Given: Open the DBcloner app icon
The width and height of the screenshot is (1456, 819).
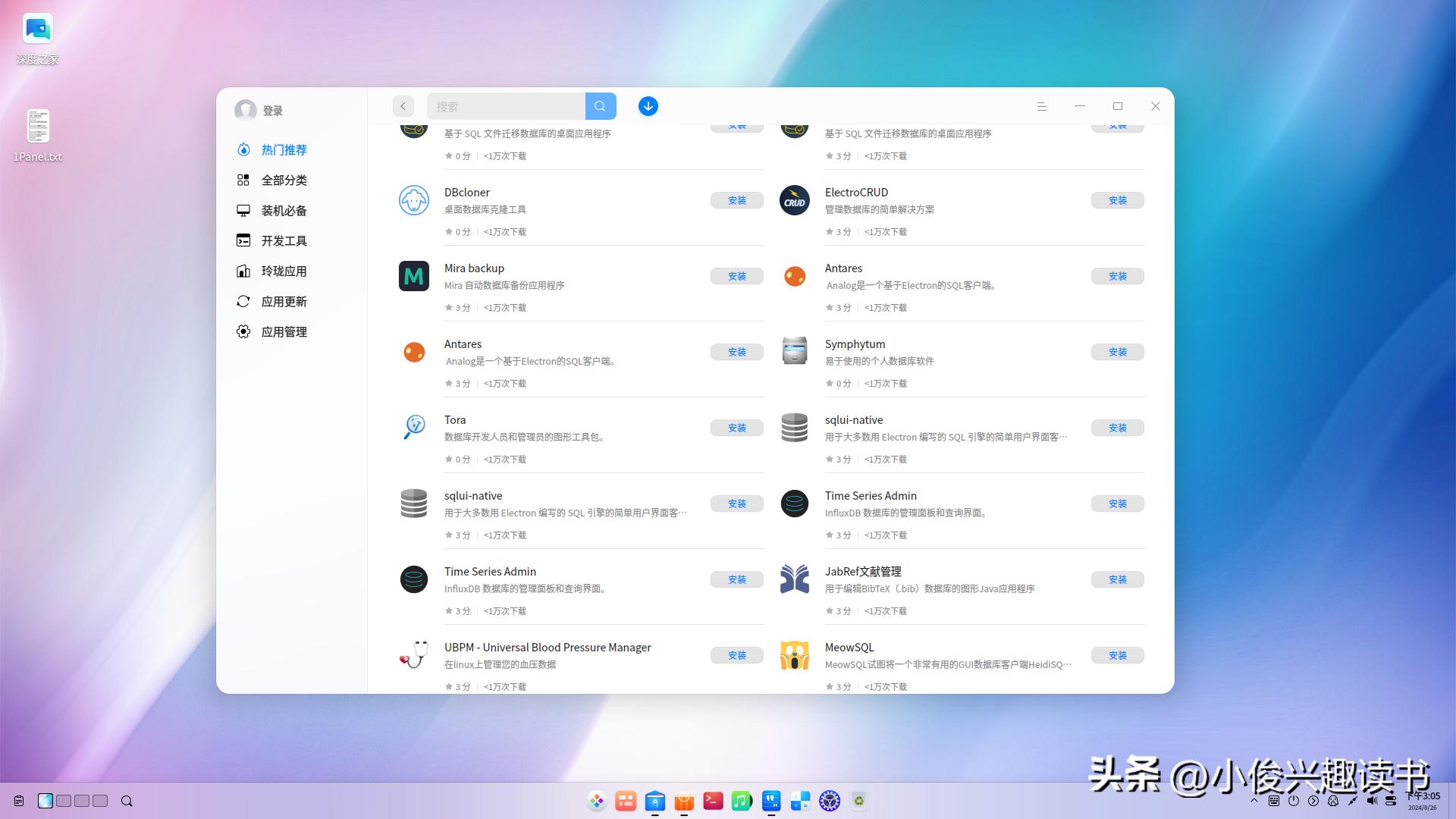Looking at the screenshot, I should click(414, 200).
